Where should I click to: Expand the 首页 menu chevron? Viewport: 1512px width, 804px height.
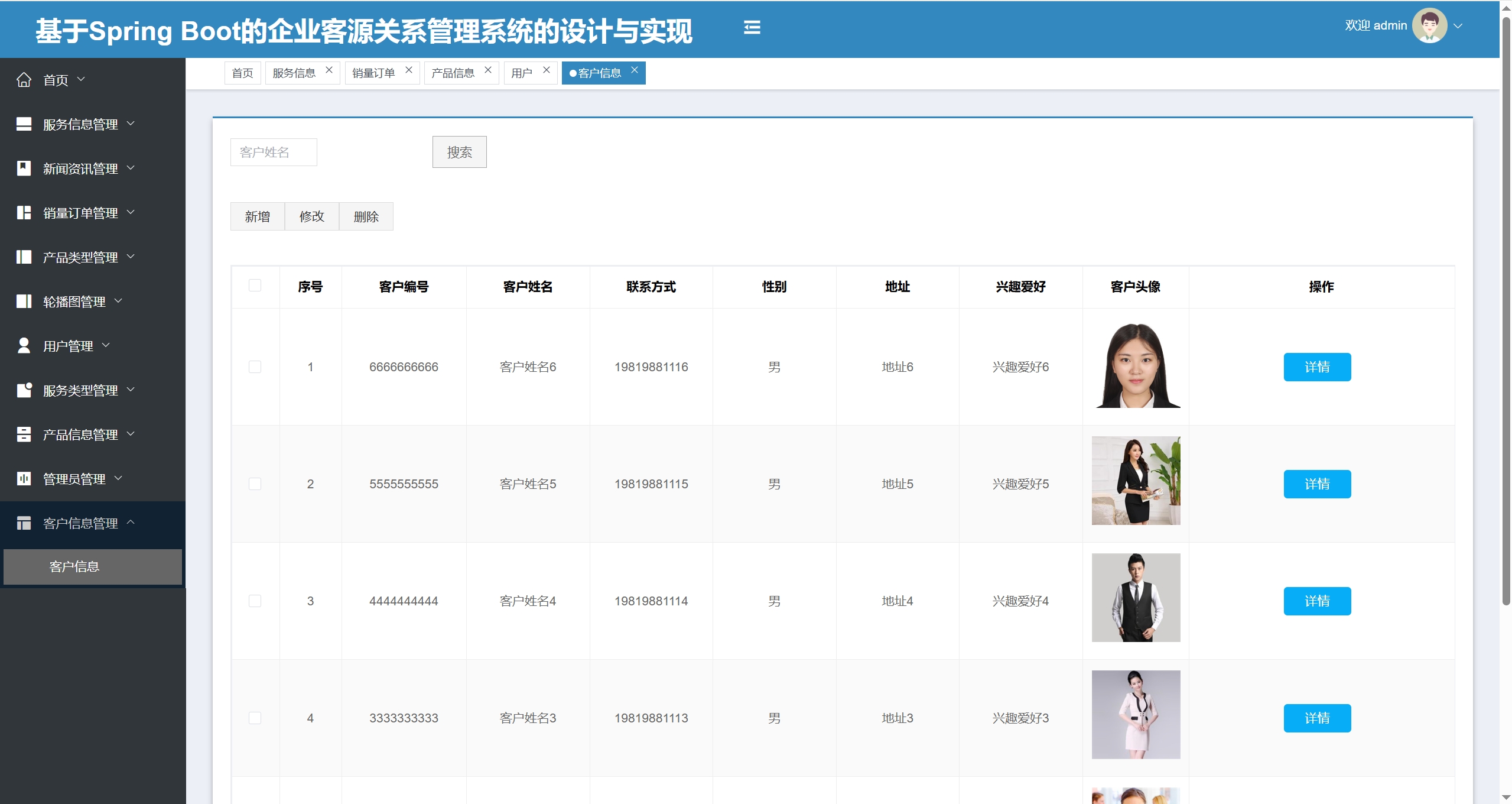pos(81,79)
